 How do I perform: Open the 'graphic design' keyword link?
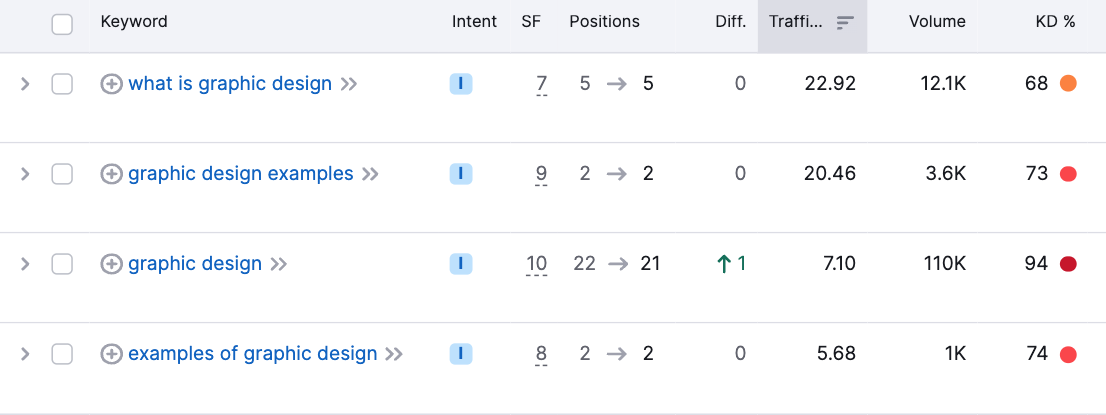(x=195, y=264)
